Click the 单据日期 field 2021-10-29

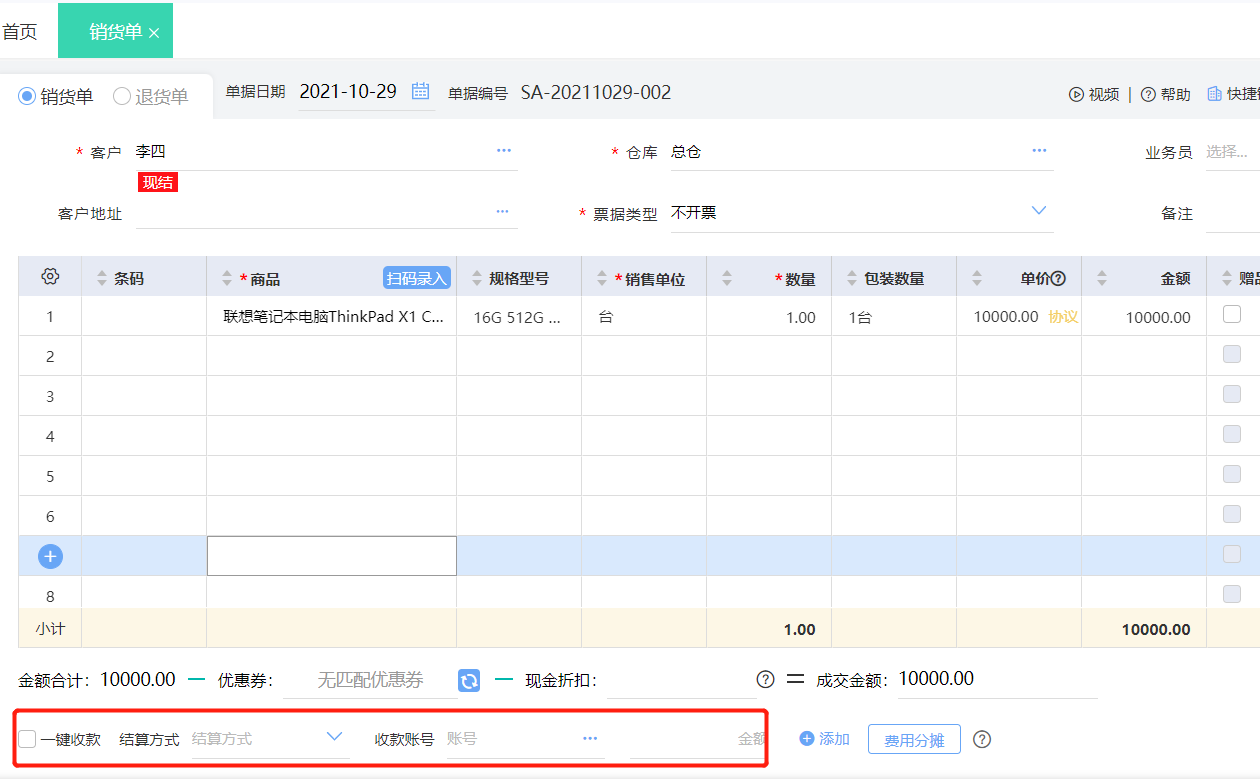pyautogui.click(x=366, y=92)
